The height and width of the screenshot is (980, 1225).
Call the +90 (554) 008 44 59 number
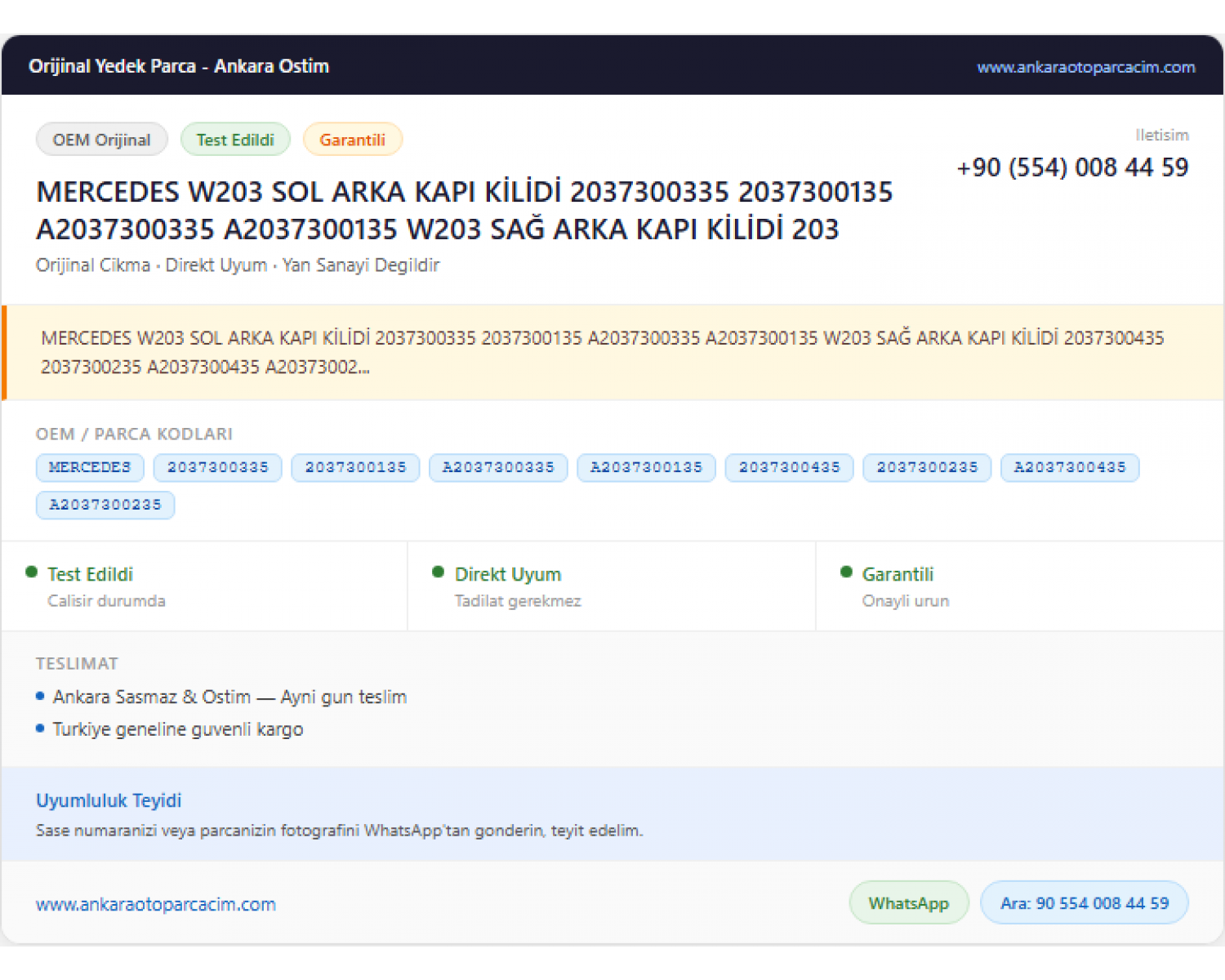click(x=1072, y=167)
